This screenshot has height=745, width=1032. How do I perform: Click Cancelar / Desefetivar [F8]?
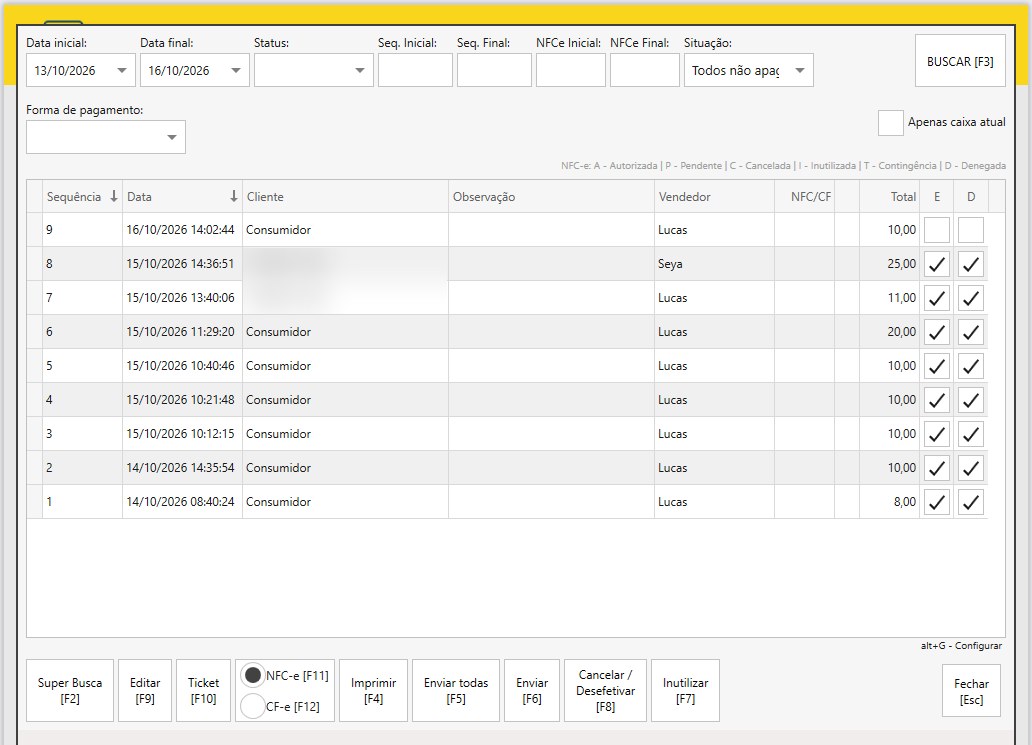[x=606, y=690]
